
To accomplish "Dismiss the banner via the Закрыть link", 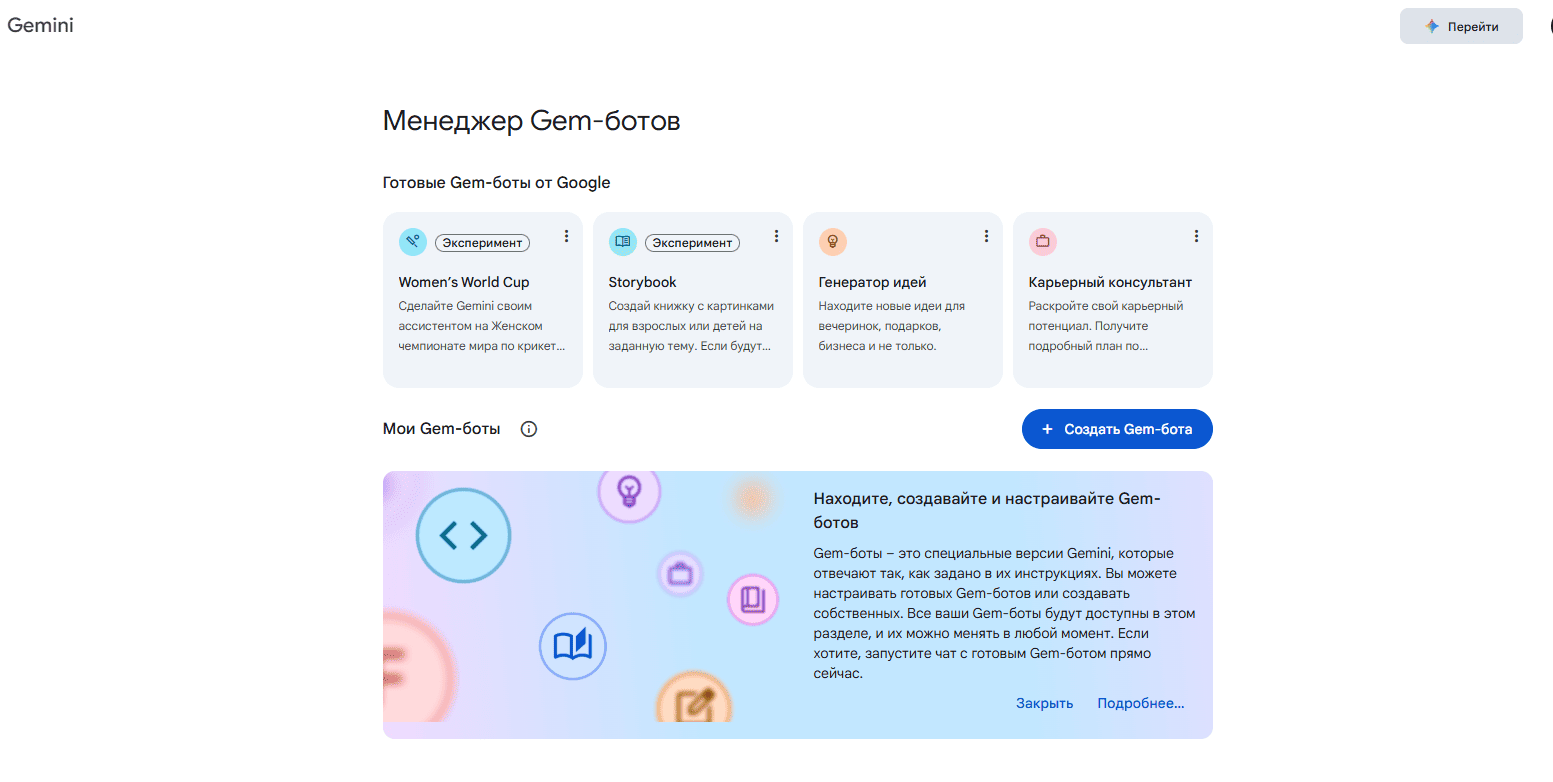I will 1043,703.
